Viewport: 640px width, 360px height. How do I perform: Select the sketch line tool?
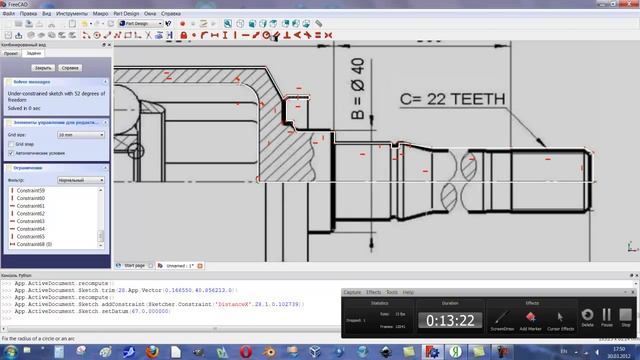click(x=107, y=36)
